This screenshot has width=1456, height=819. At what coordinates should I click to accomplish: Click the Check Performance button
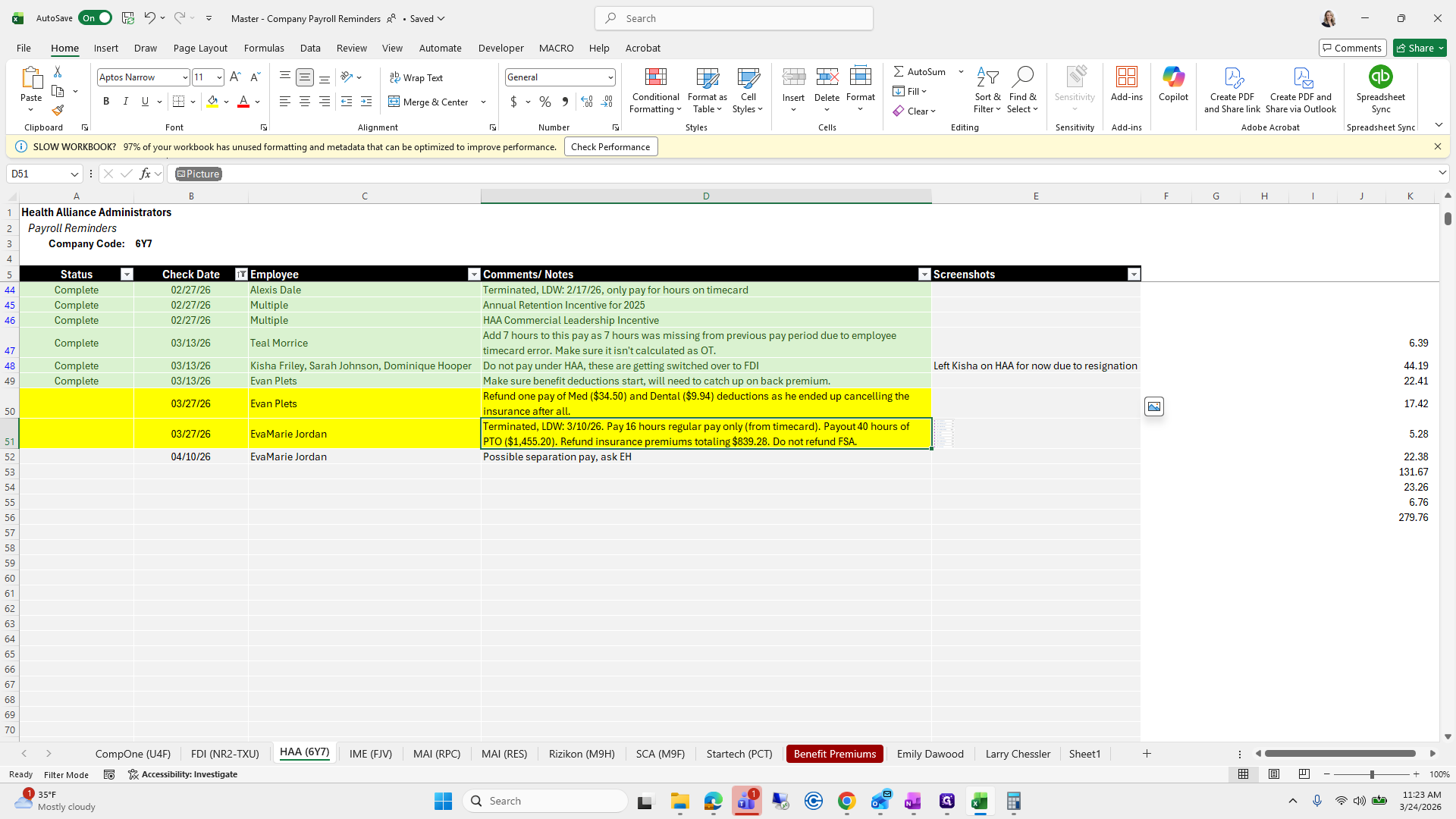point(610,147)
